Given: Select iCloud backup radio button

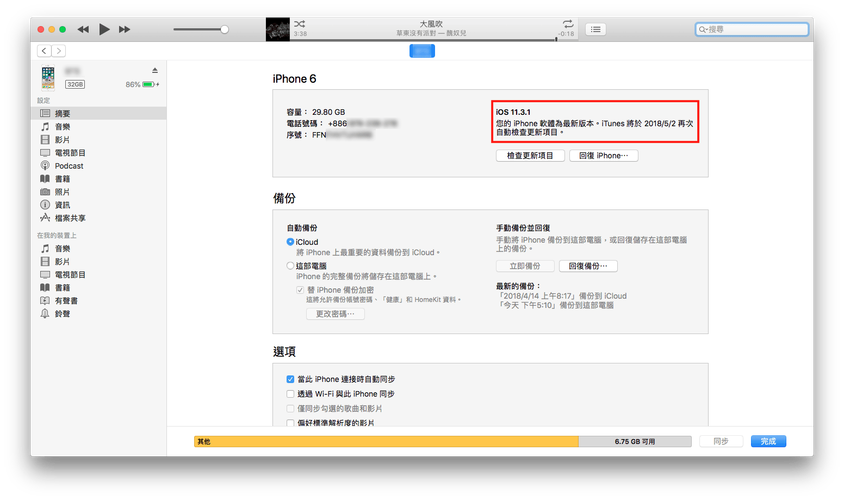Looking at the screenshot, I should coord(290,242).
